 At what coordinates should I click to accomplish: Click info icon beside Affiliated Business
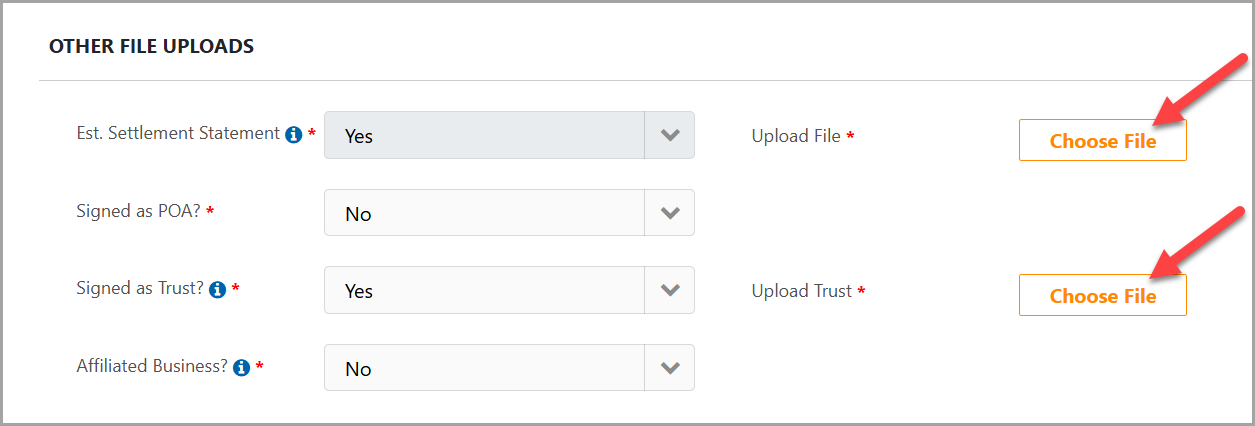(x=241, y=367)
